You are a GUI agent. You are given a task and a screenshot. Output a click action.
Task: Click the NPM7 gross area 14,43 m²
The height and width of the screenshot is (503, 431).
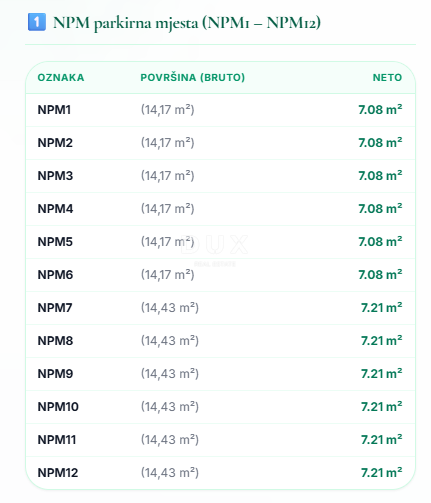(x=170, y=308)
